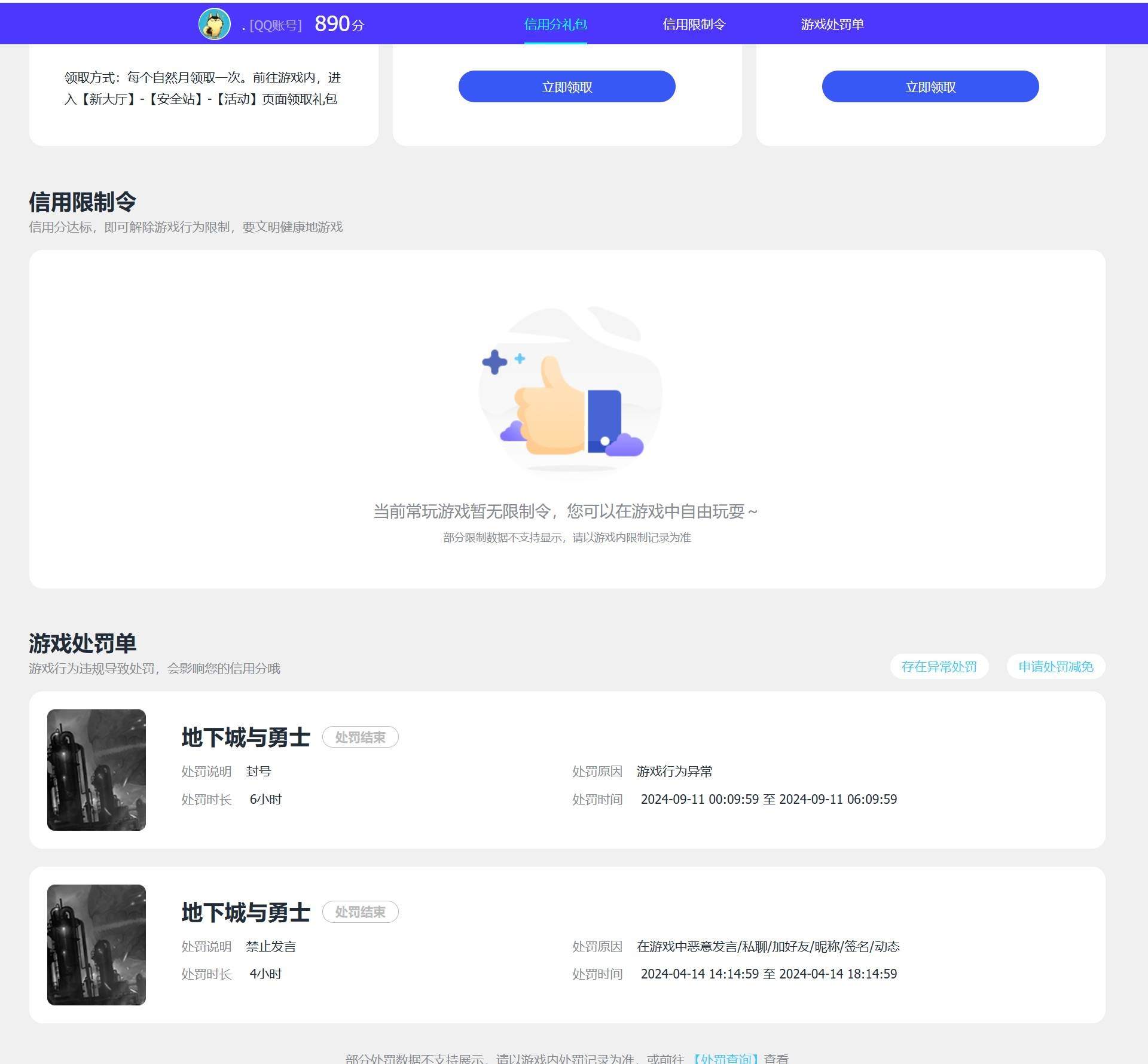Click the game thumbnail of the 封号 penalty
Viewport: 1148px width, 1064px height.
(x=96, y=770)
